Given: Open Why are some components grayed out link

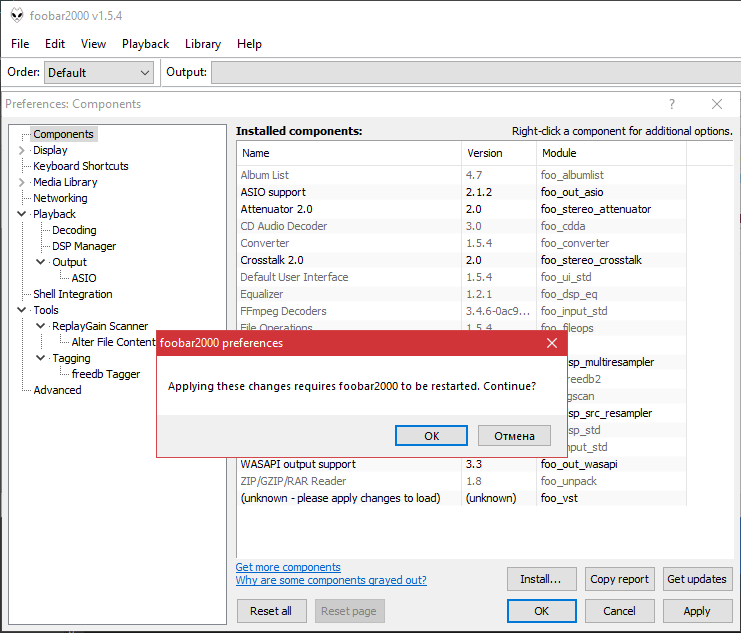Looking at the screenshot, I should pos(331,580).
